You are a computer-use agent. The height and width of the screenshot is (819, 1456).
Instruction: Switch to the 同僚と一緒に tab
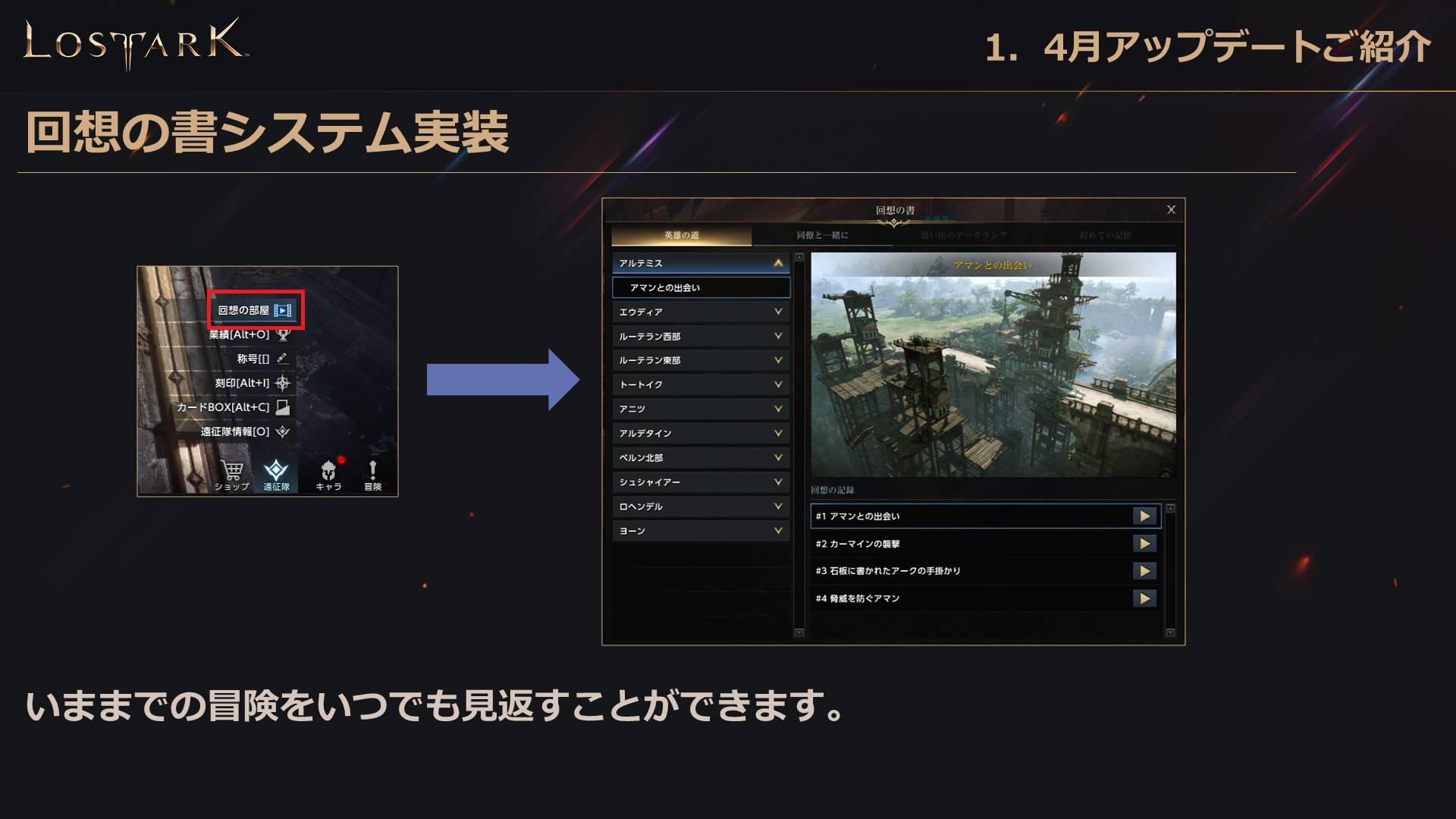tap(822, 235)
